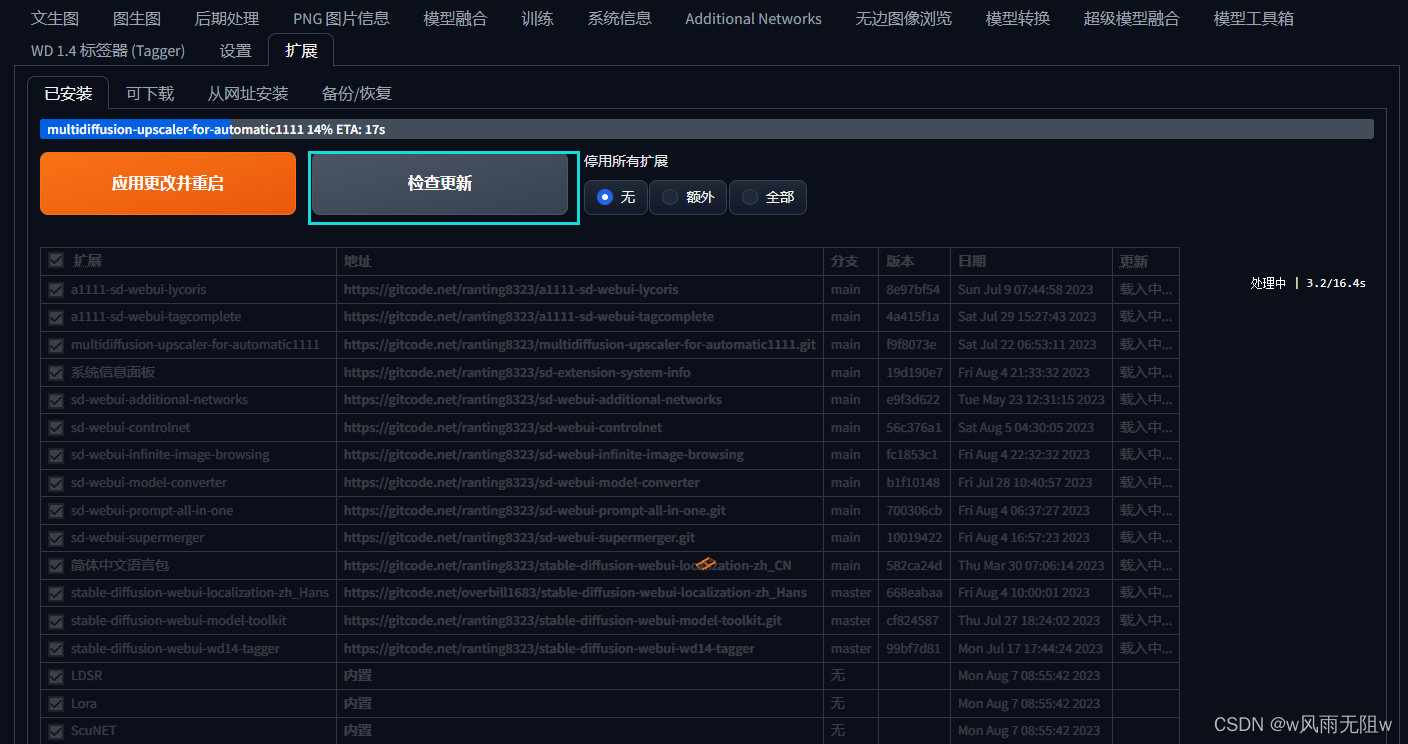Screen dimensions: 1408x744
Task: Toggle the sd-webui-model-converter checkbox
Action: [x=56, y=482]
